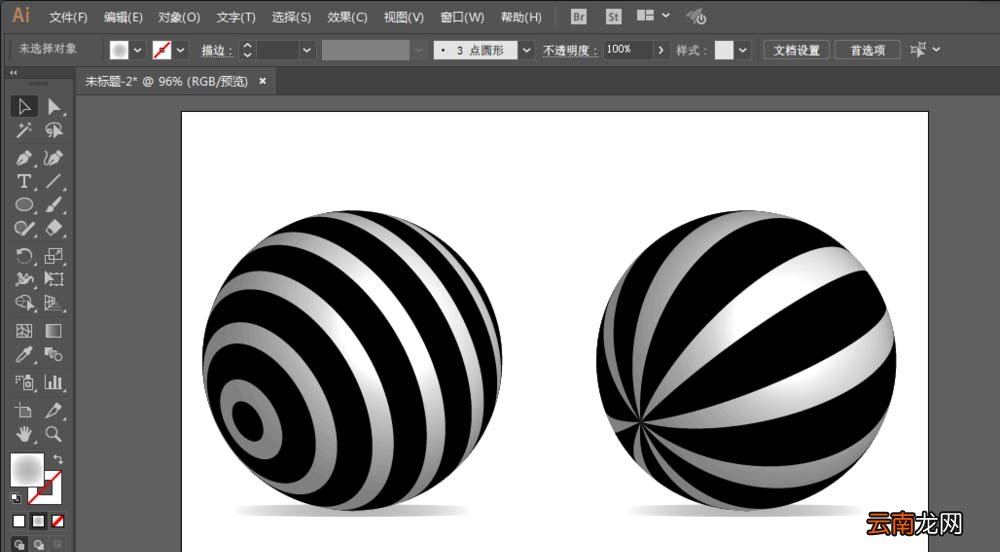
Task: Select the Artboard tool
Action: [24, 410]
